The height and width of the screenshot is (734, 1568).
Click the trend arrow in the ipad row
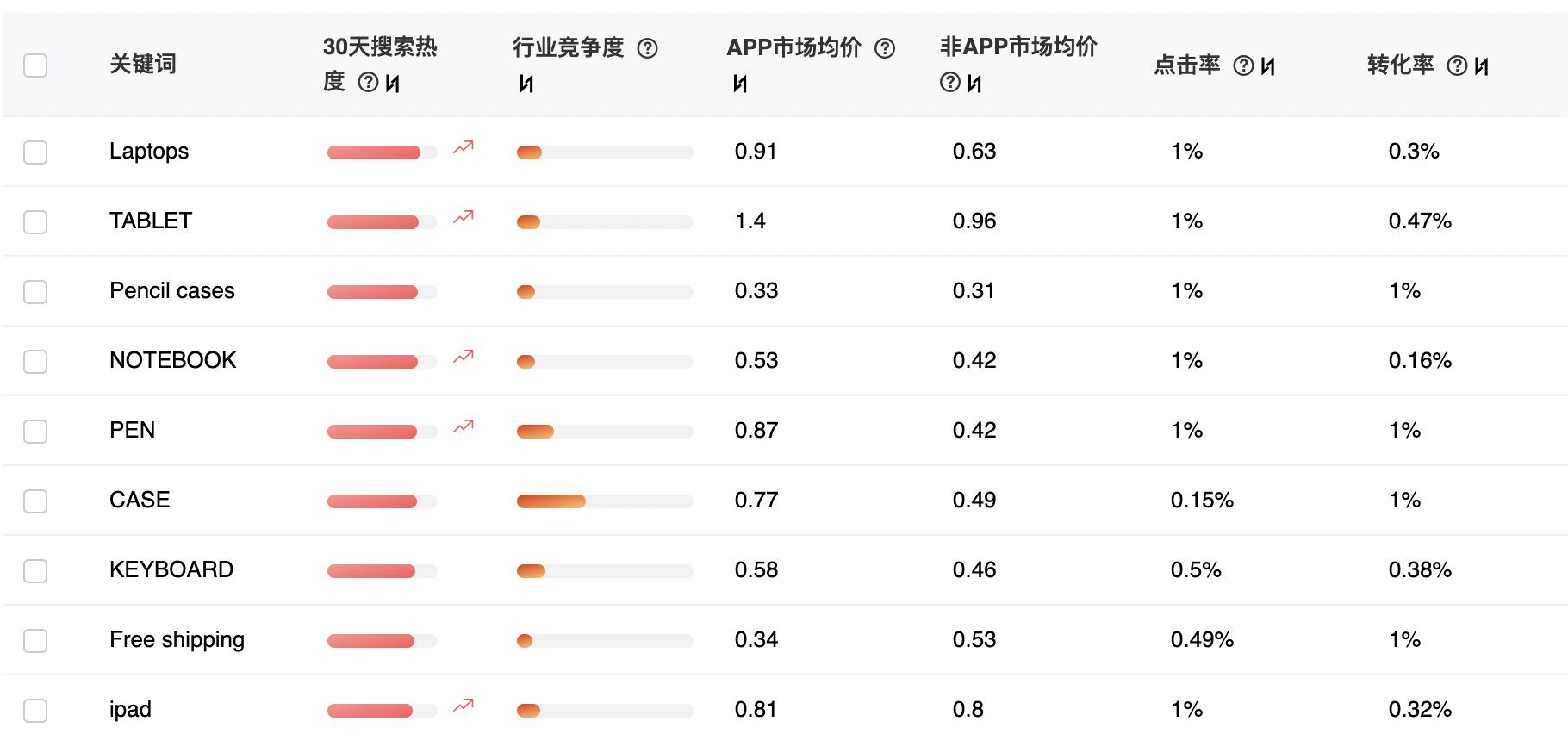tap(464, 706)
